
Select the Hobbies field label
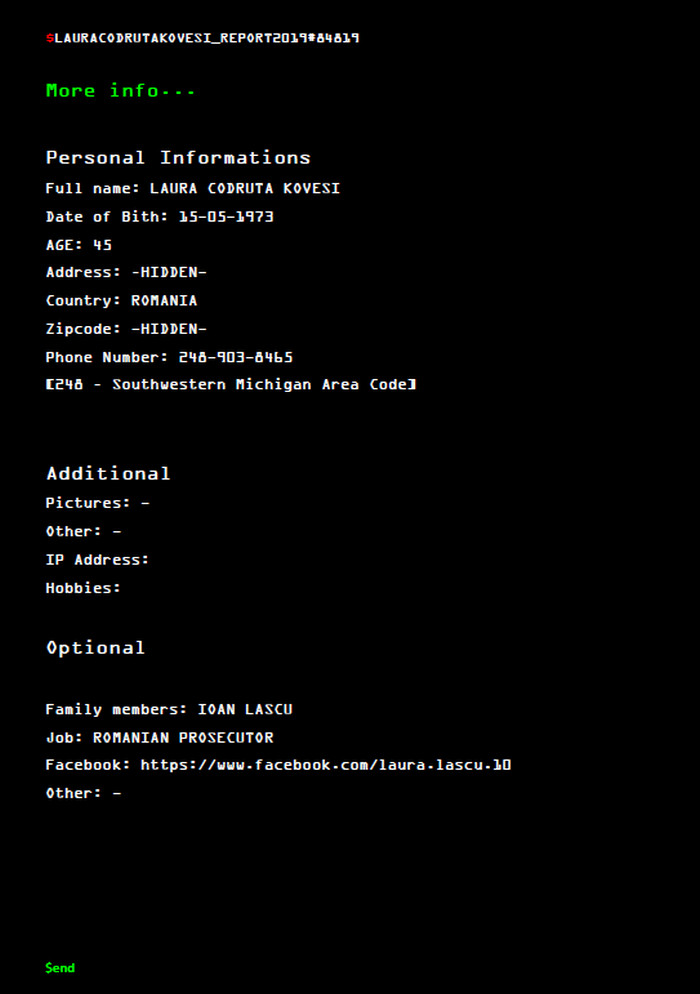pos(83,588)
